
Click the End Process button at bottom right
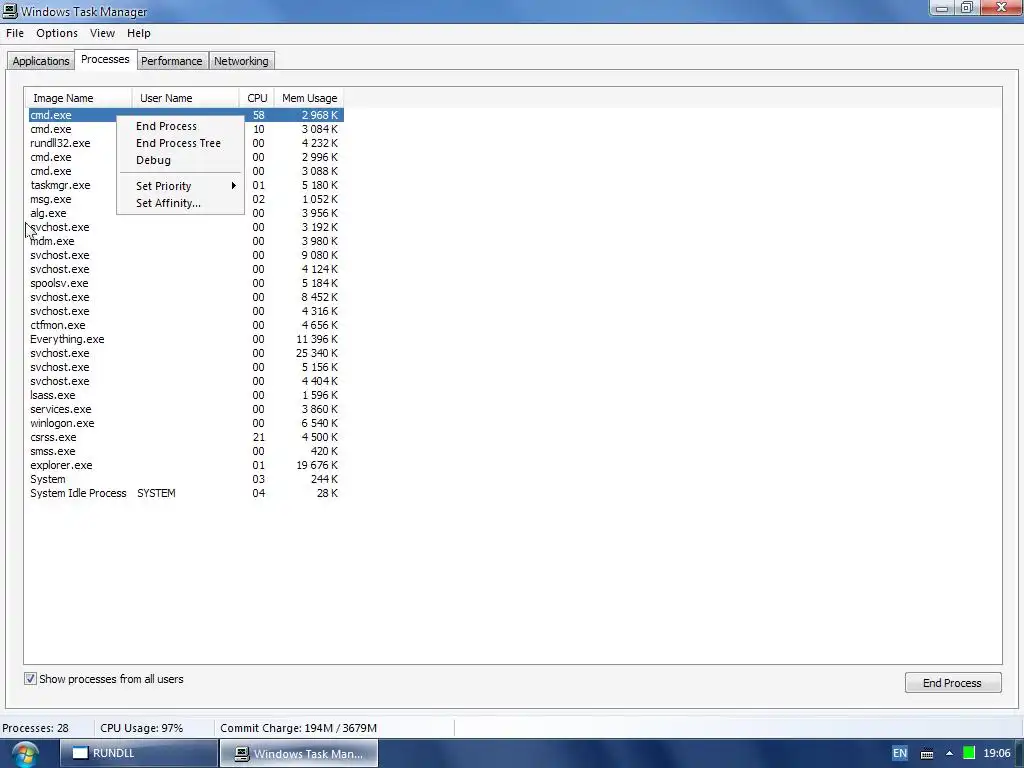pyautogui.click(x=952, y=682)
